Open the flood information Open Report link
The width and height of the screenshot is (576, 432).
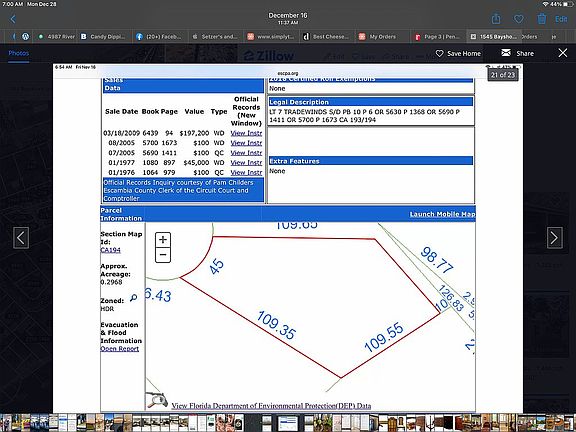tap(119, 349)
